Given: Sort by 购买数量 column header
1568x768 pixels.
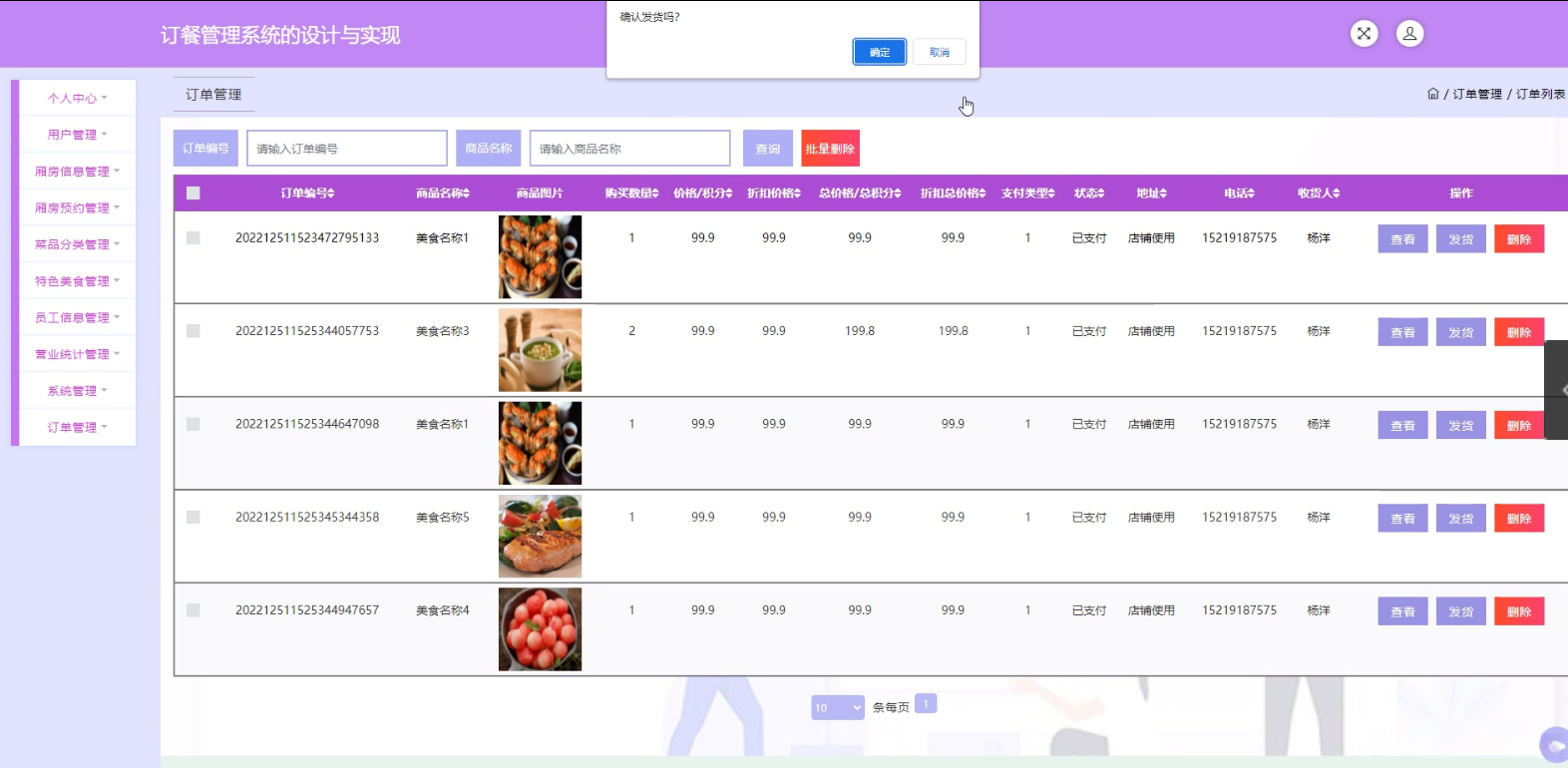Looking at the screenshot, I should [631, 193].
